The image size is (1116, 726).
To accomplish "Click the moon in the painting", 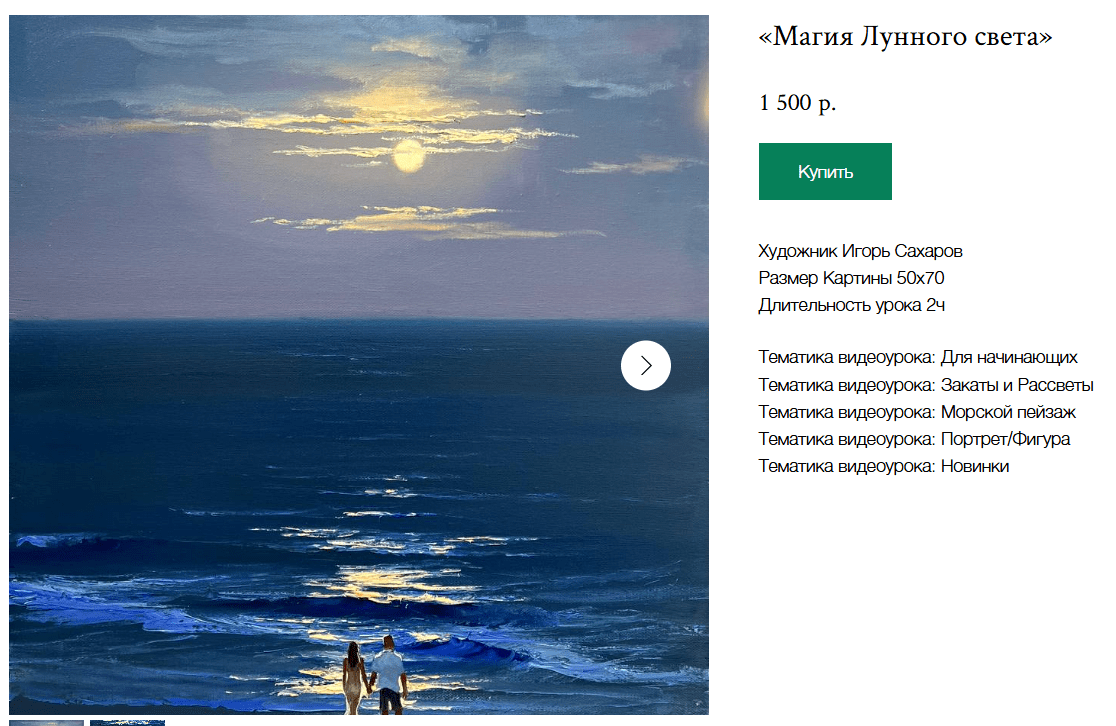I will [409, 156].
